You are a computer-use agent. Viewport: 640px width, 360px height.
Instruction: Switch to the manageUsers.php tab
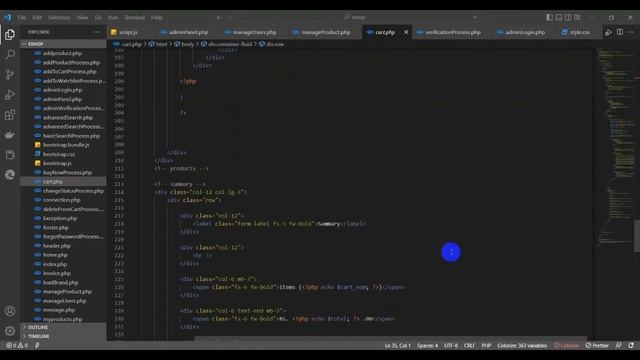(254, 32)
